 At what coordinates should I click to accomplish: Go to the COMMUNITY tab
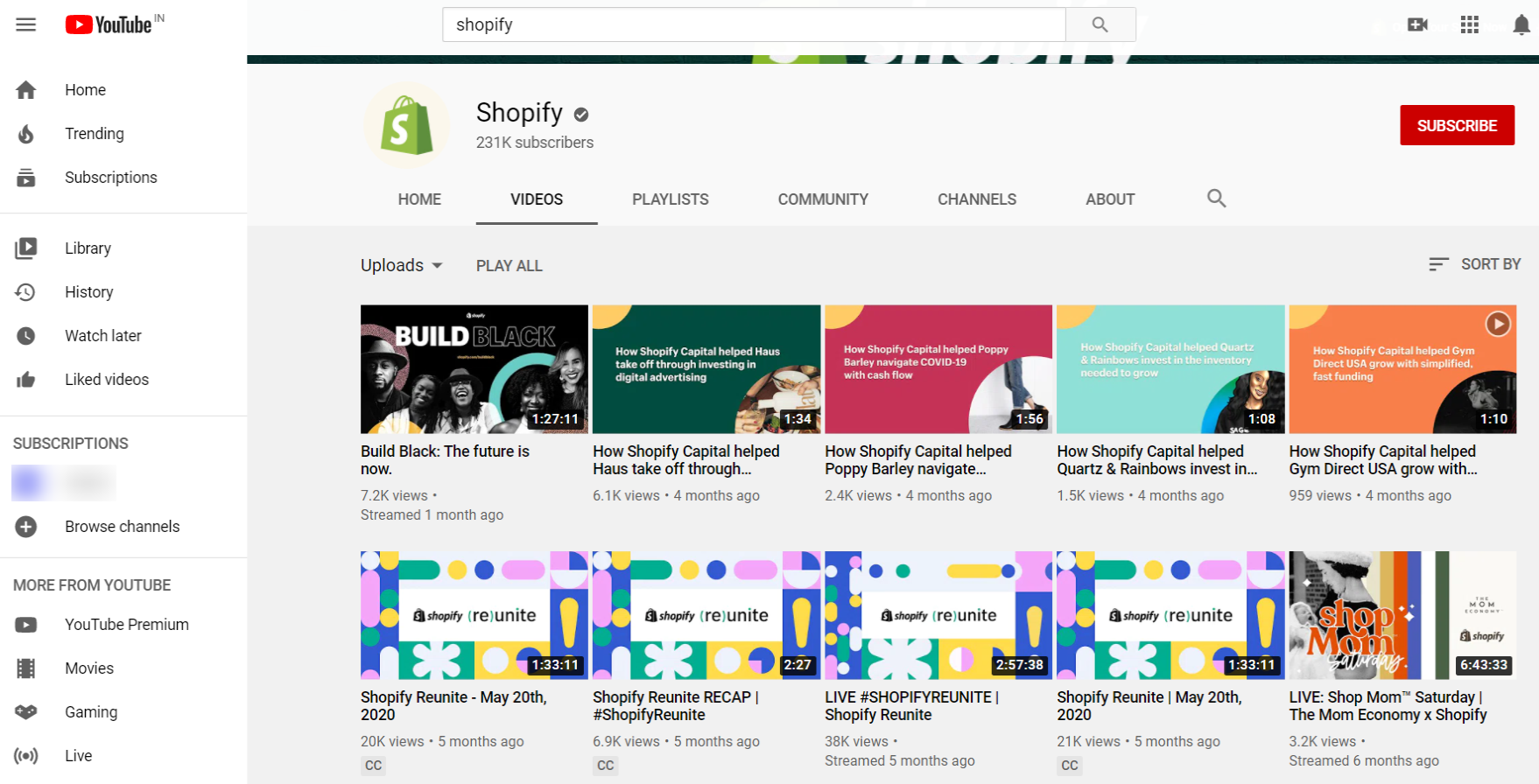coord(823,199)
